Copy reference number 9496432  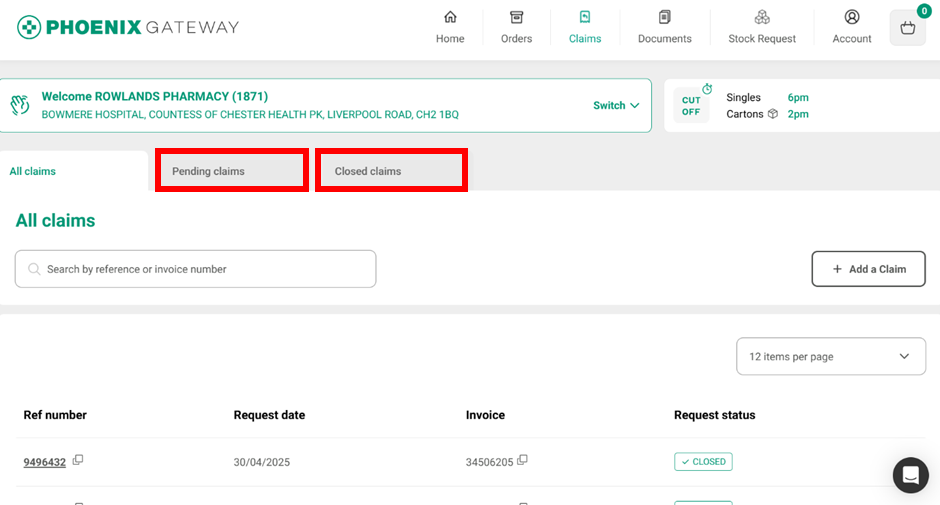click(78, 461)
